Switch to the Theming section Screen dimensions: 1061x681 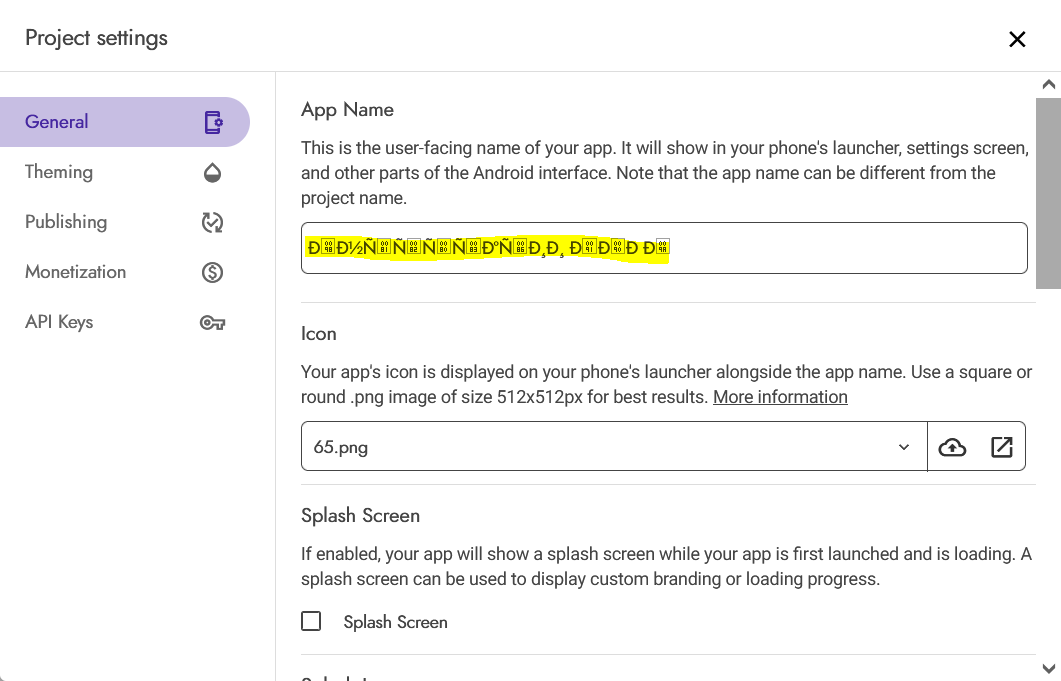coord(125,172)
